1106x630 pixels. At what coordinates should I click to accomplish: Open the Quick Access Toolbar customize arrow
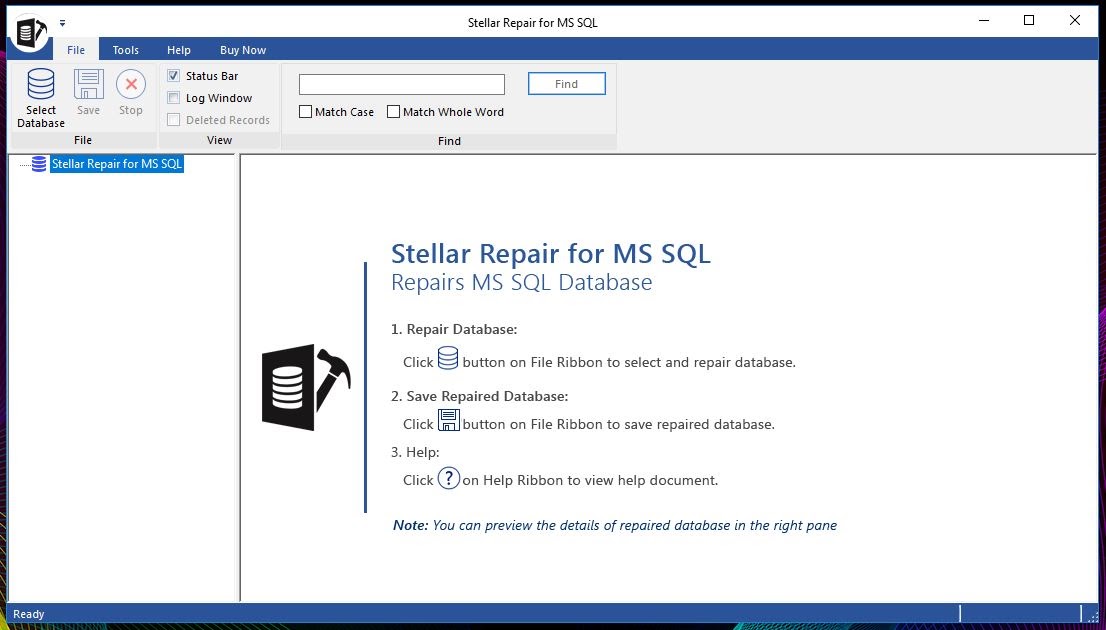point(61,22)
